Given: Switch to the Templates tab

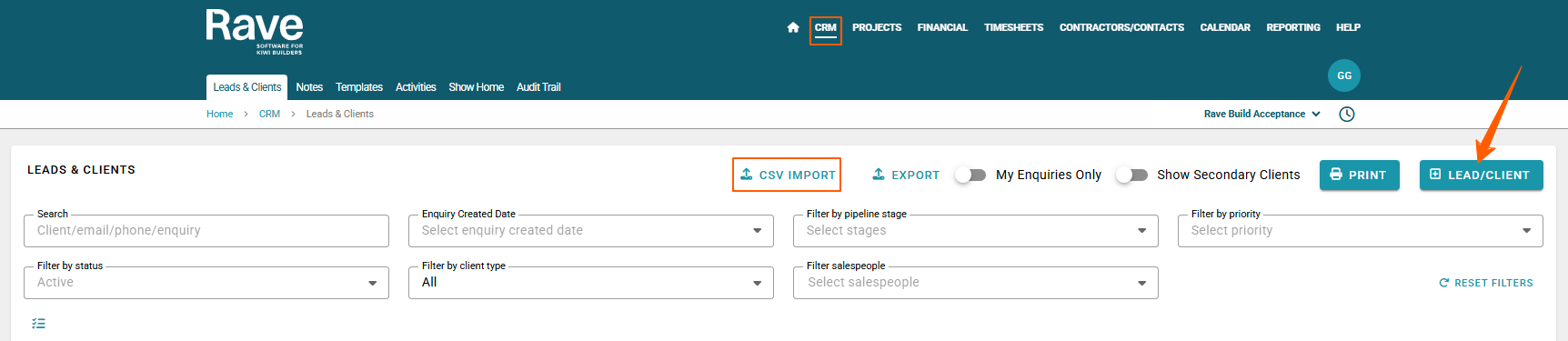Looking at the screenshot, I should [x=359, y=87].
